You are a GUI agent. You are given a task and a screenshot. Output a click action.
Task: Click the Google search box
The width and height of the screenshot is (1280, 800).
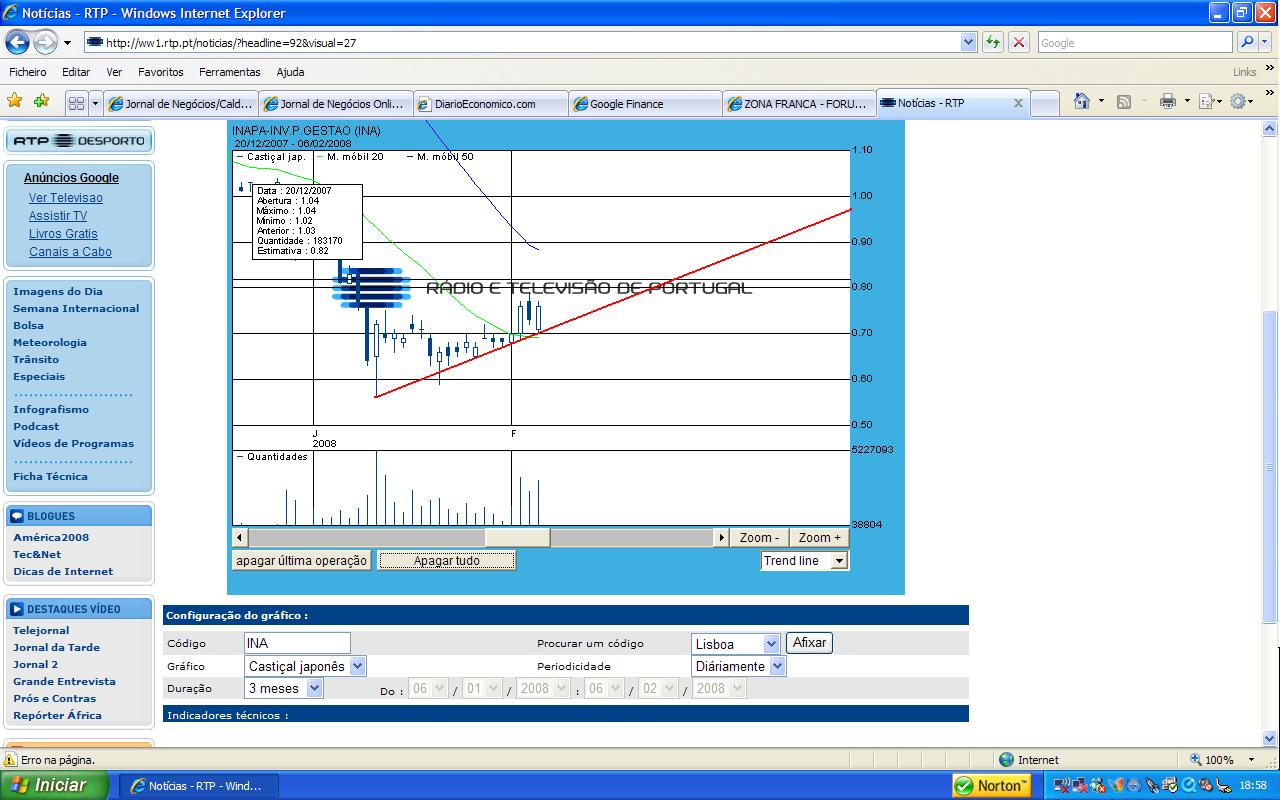point(1135,42)
